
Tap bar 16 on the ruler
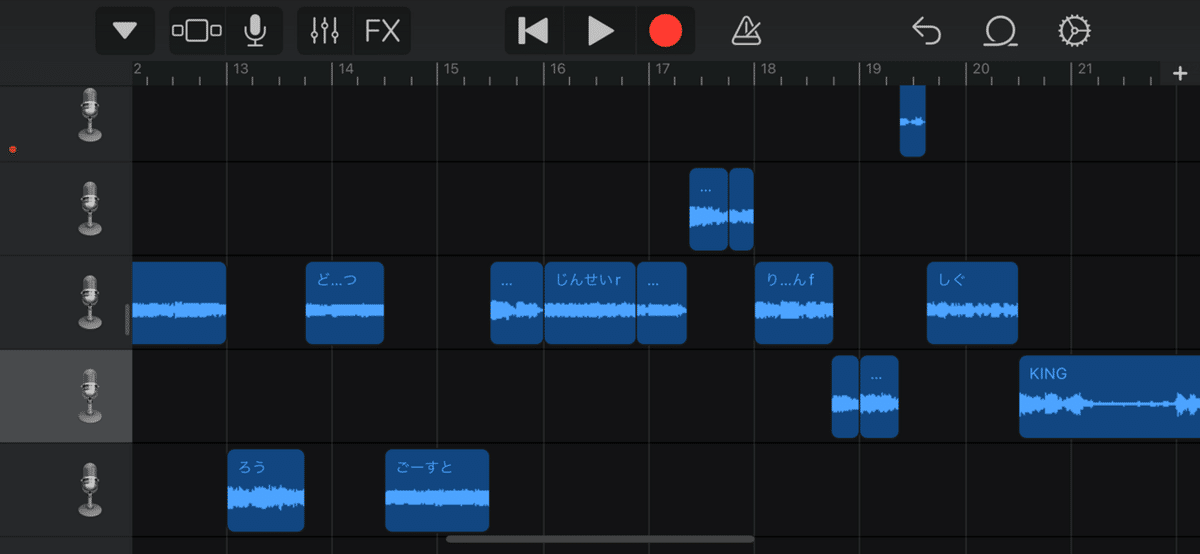558,69
